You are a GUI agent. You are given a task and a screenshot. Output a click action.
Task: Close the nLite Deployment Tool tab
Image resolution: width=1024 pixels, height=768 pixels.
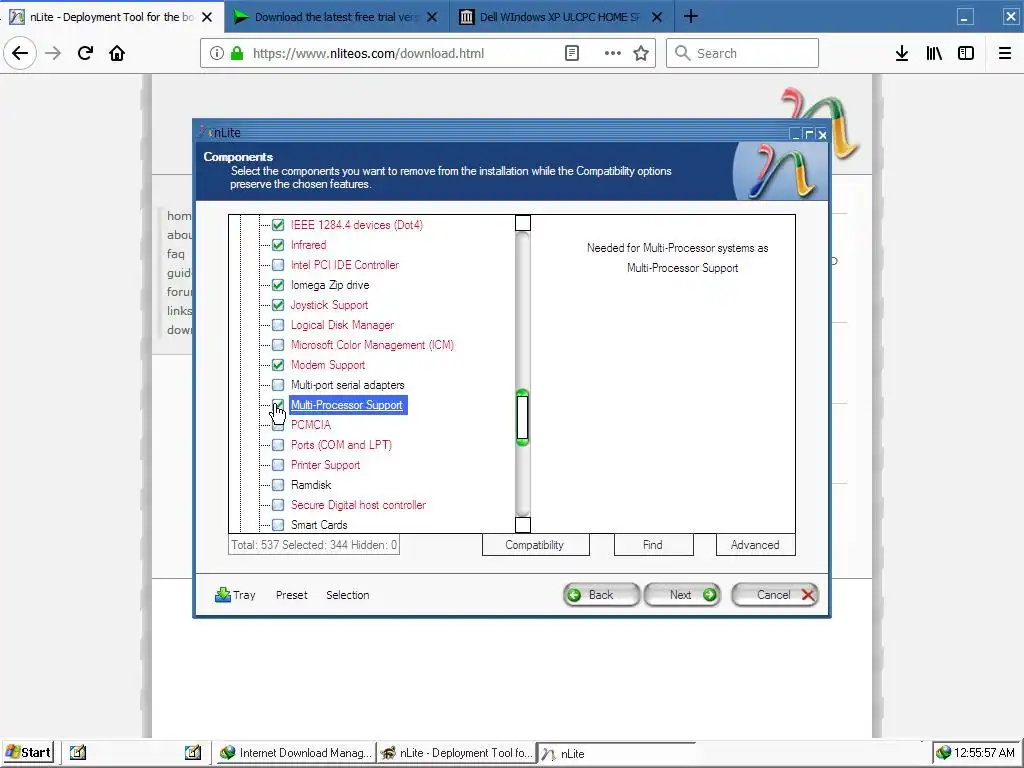[x=207, y=17]
